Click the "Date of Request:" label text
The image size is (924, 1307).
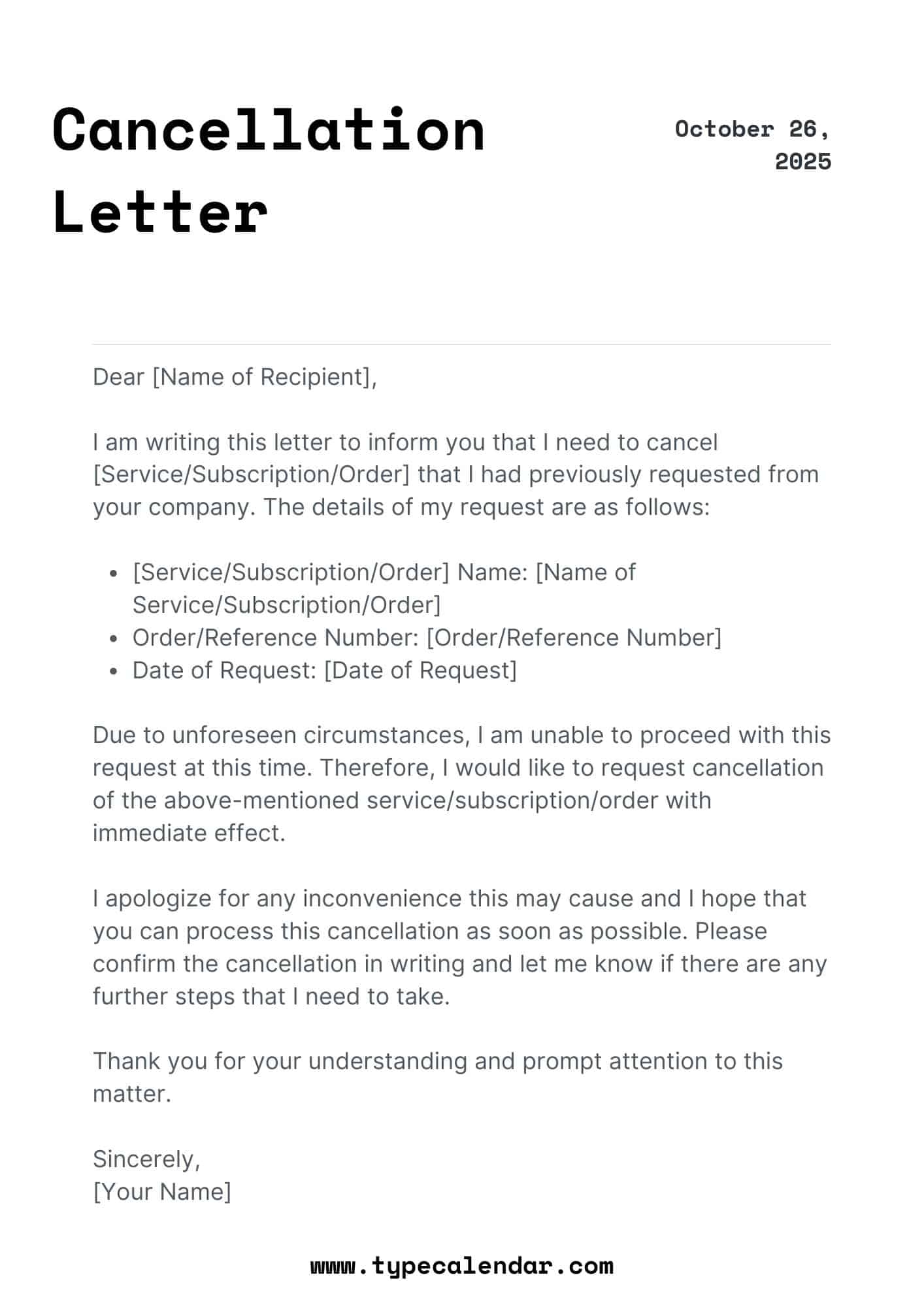pyautogui.click(x=224, y=670)
